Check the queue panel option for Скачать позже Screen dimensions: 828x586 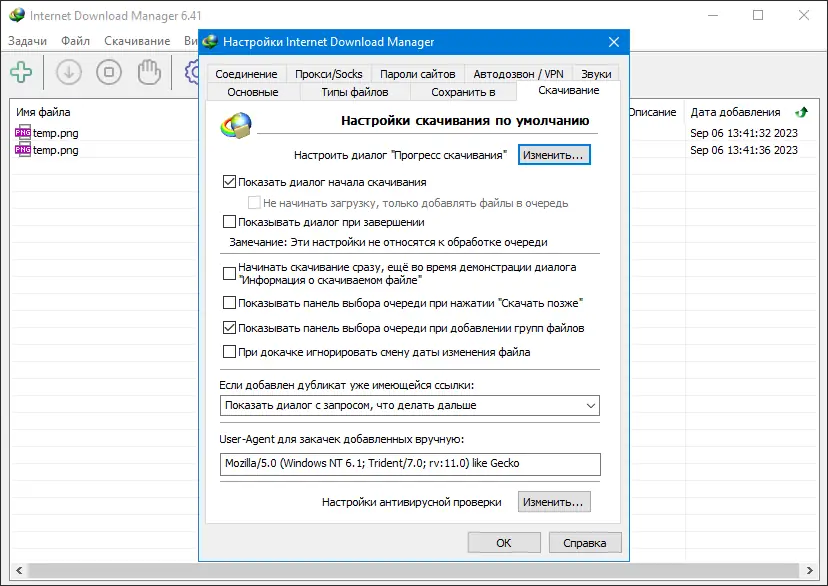(x=229, y=303)
